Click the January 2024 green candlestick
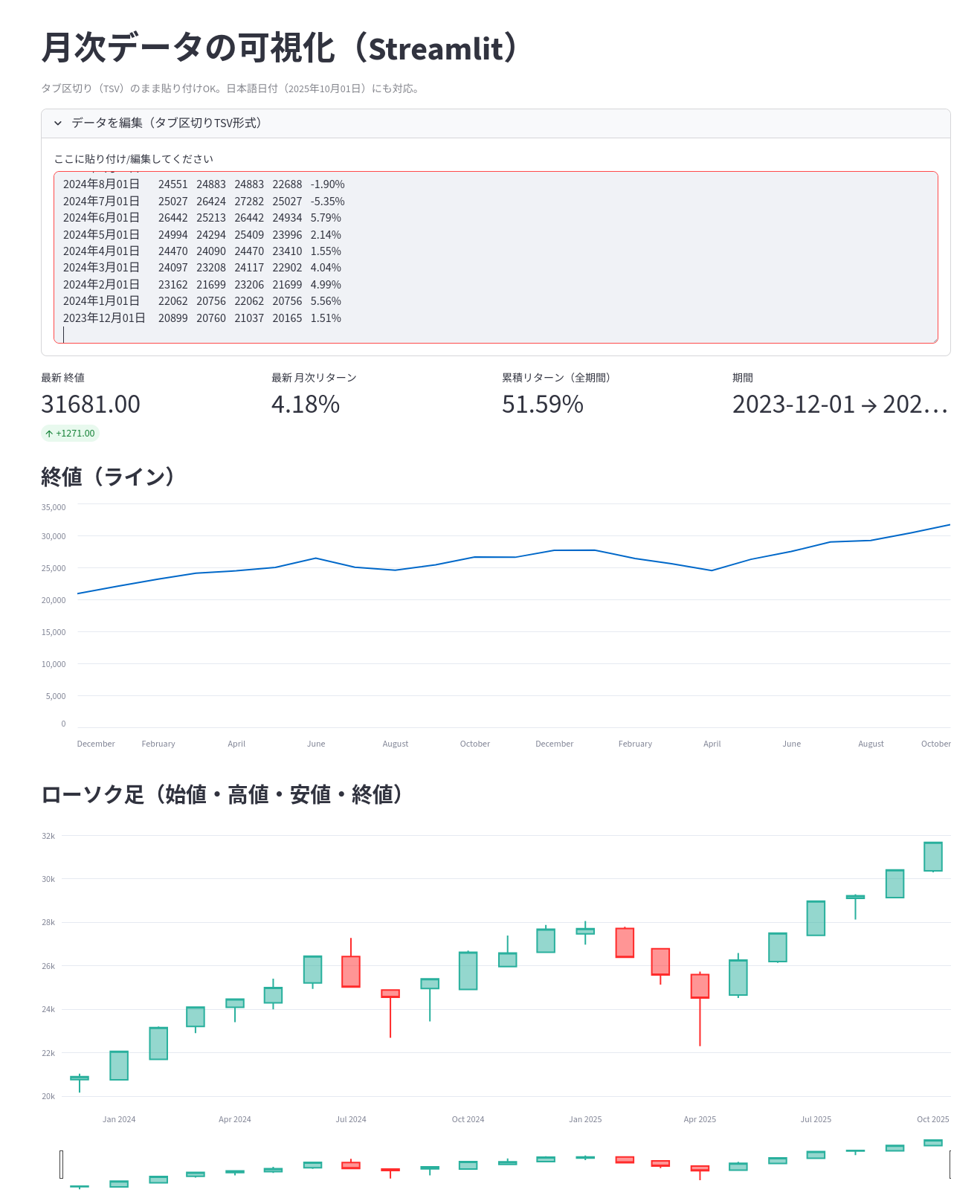The width and height of the screenshot is (980, 1204). tap(119, 1066)
